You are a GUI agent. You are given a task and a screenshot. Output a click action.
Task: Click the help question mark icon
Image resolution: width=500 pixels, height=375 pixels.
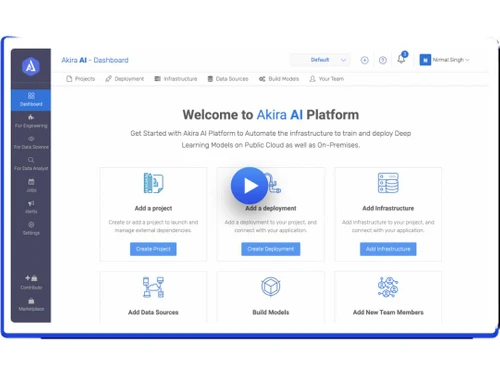[x=383, y=60]
